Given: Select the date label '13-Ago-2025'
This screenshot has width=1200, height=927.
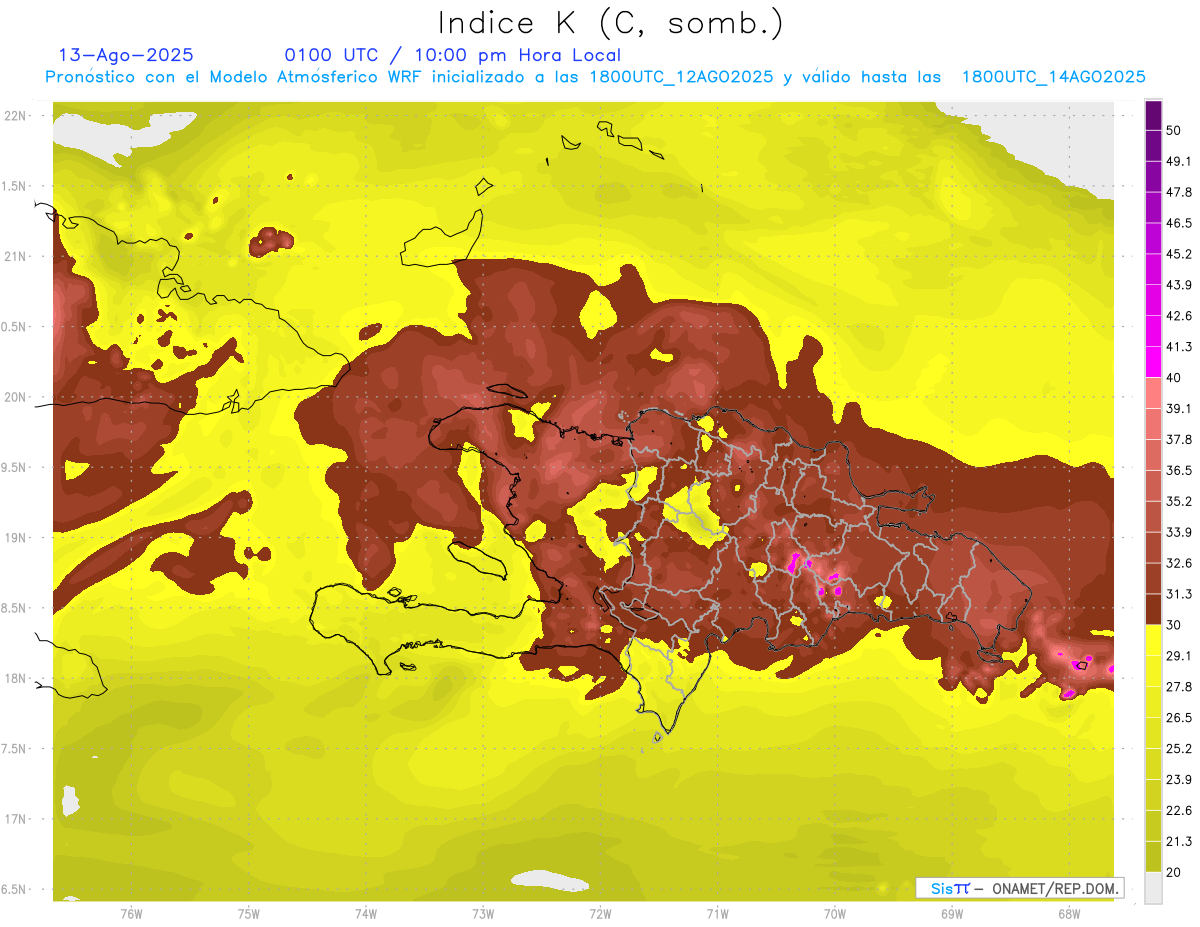Looking at the screenshot, I should tap(126, 55).
